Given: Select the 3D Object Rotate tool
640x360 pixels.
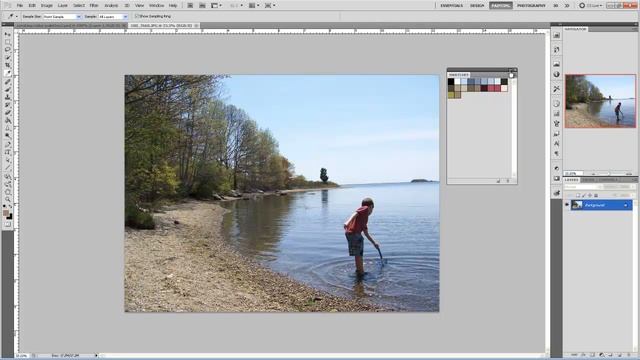Looking at the screenshot, I should (x=8, y=177).
